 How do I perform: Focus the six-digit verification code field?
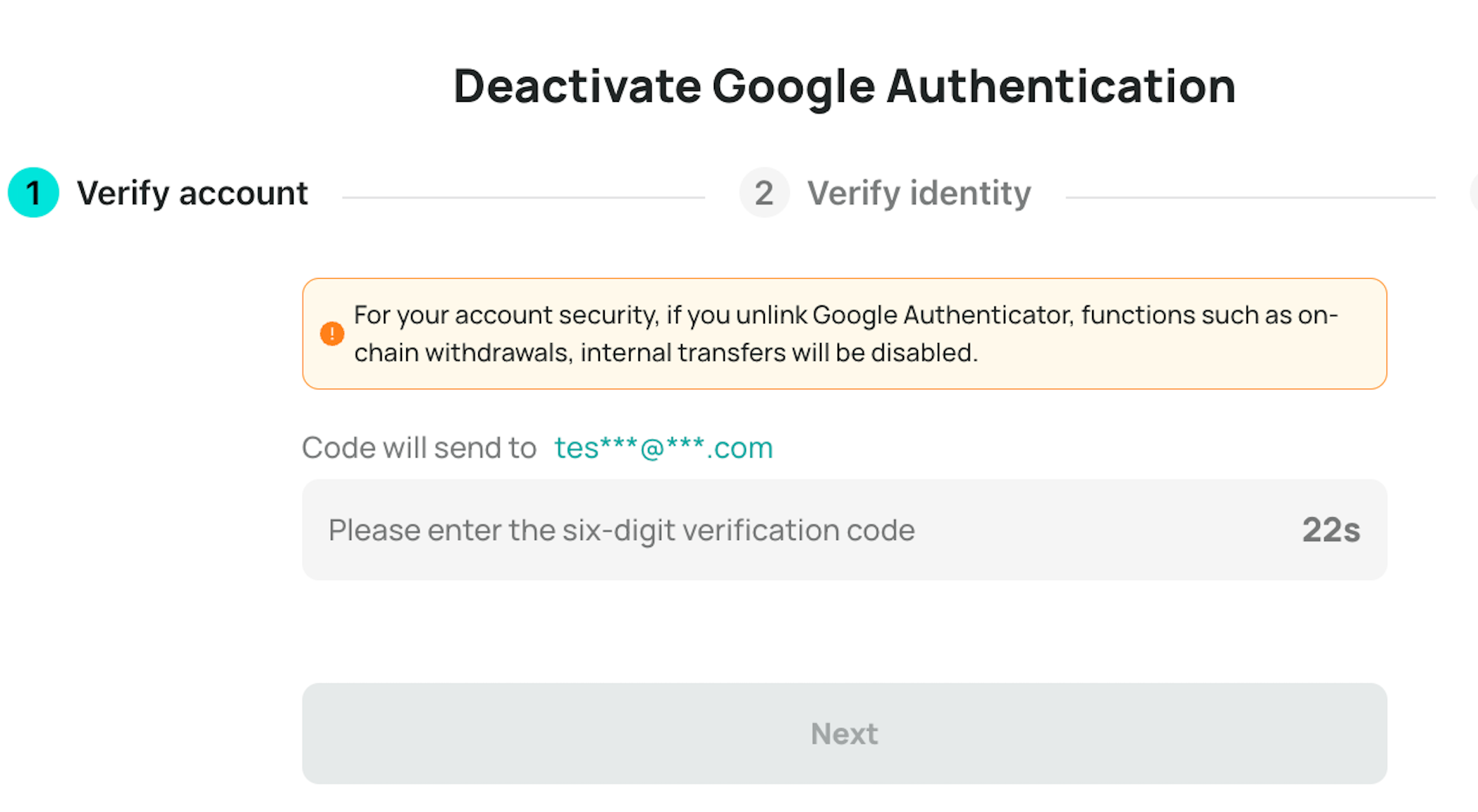[845, 530]
